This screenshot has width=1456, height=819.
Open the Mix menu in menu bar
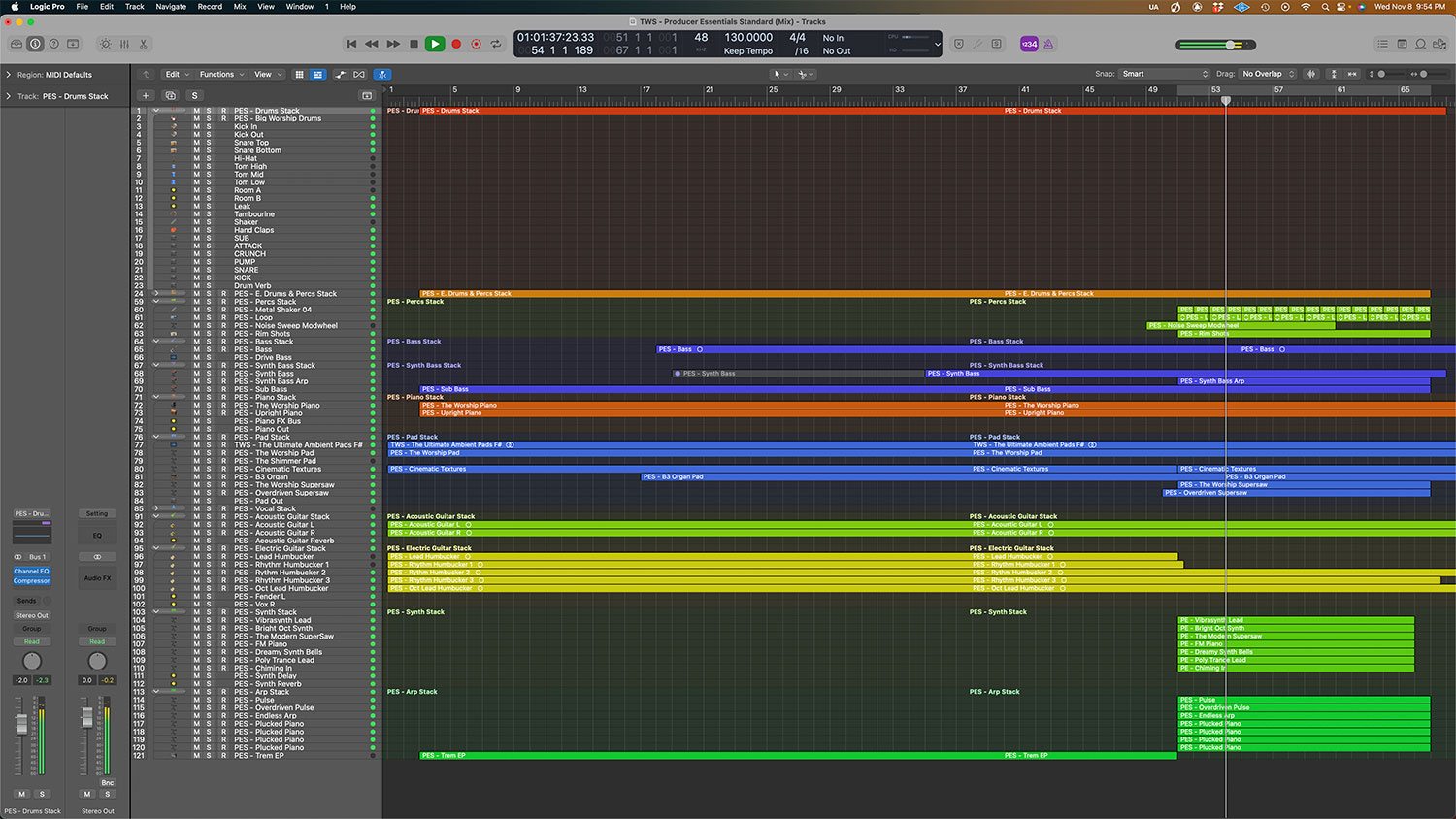click(240, 7)
